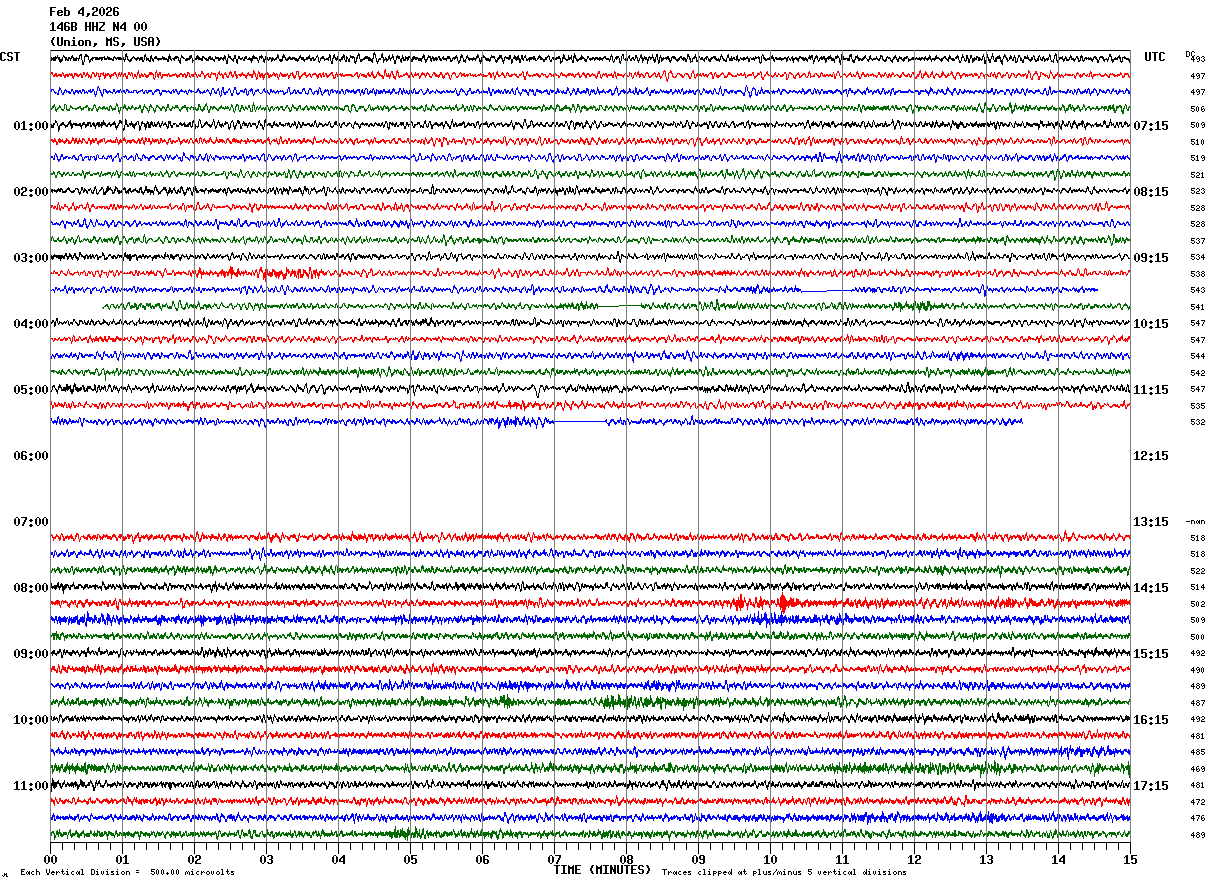The image size is (1210, 886).
Task: Click the 17:15 UTC time label
Action: tap(1151, 786)
